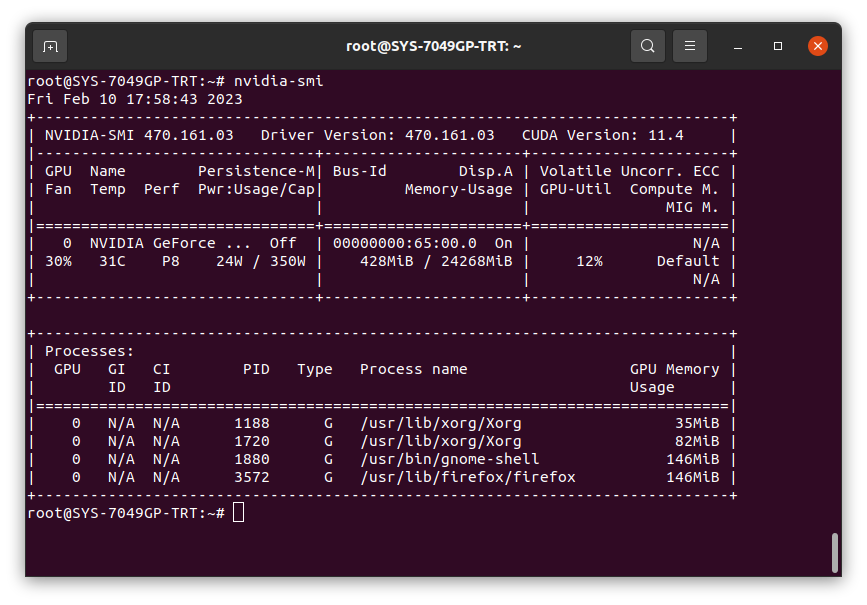The image size is (867, 605).
Task: Click PID 1880 in process table
Action: pos(252,459)
